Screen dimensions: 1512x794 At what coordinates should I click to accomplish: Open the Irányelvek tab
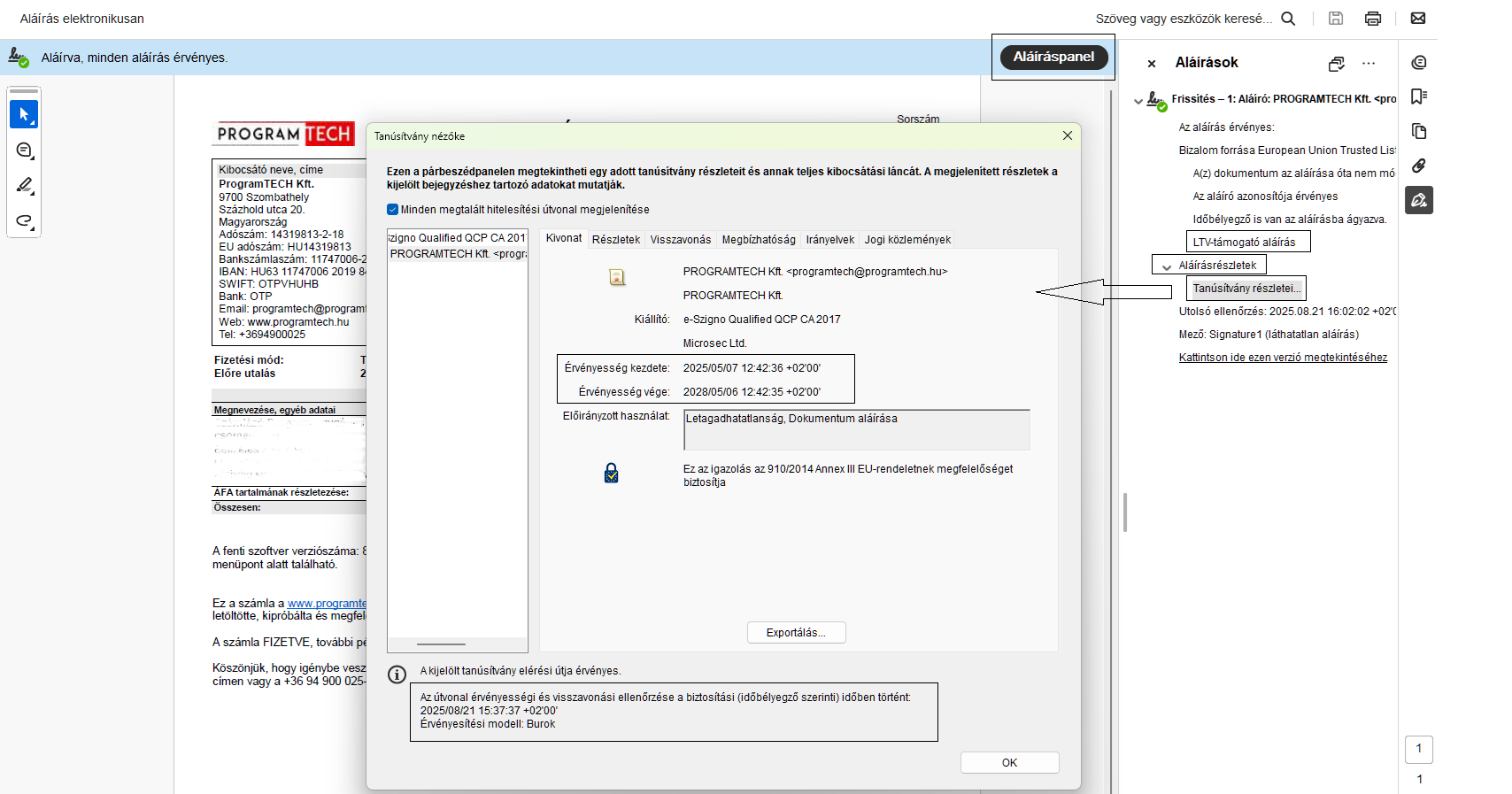(x=830, y=240)
